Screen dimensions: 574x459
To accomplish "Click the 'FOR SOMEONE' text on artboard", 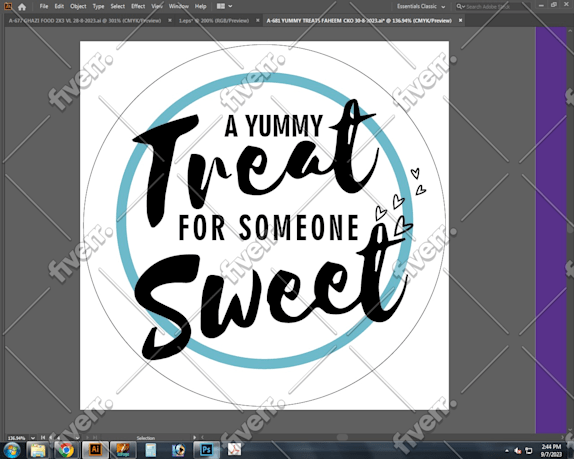I will [x=268, y=227].
